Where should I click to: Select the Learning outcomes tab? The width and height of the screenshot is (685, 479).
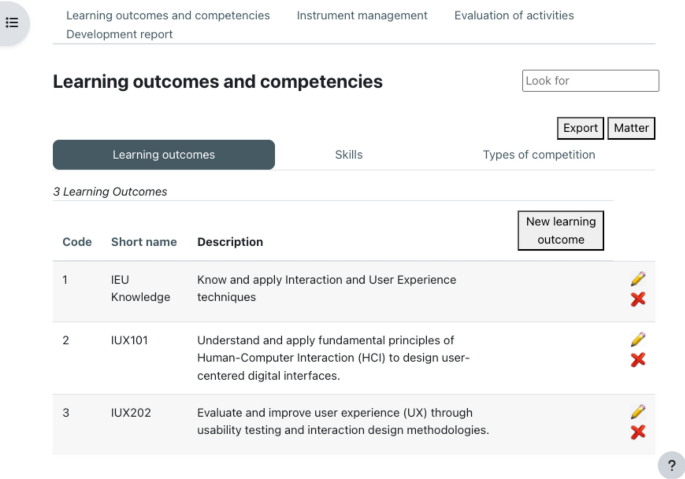pos(164,155)
